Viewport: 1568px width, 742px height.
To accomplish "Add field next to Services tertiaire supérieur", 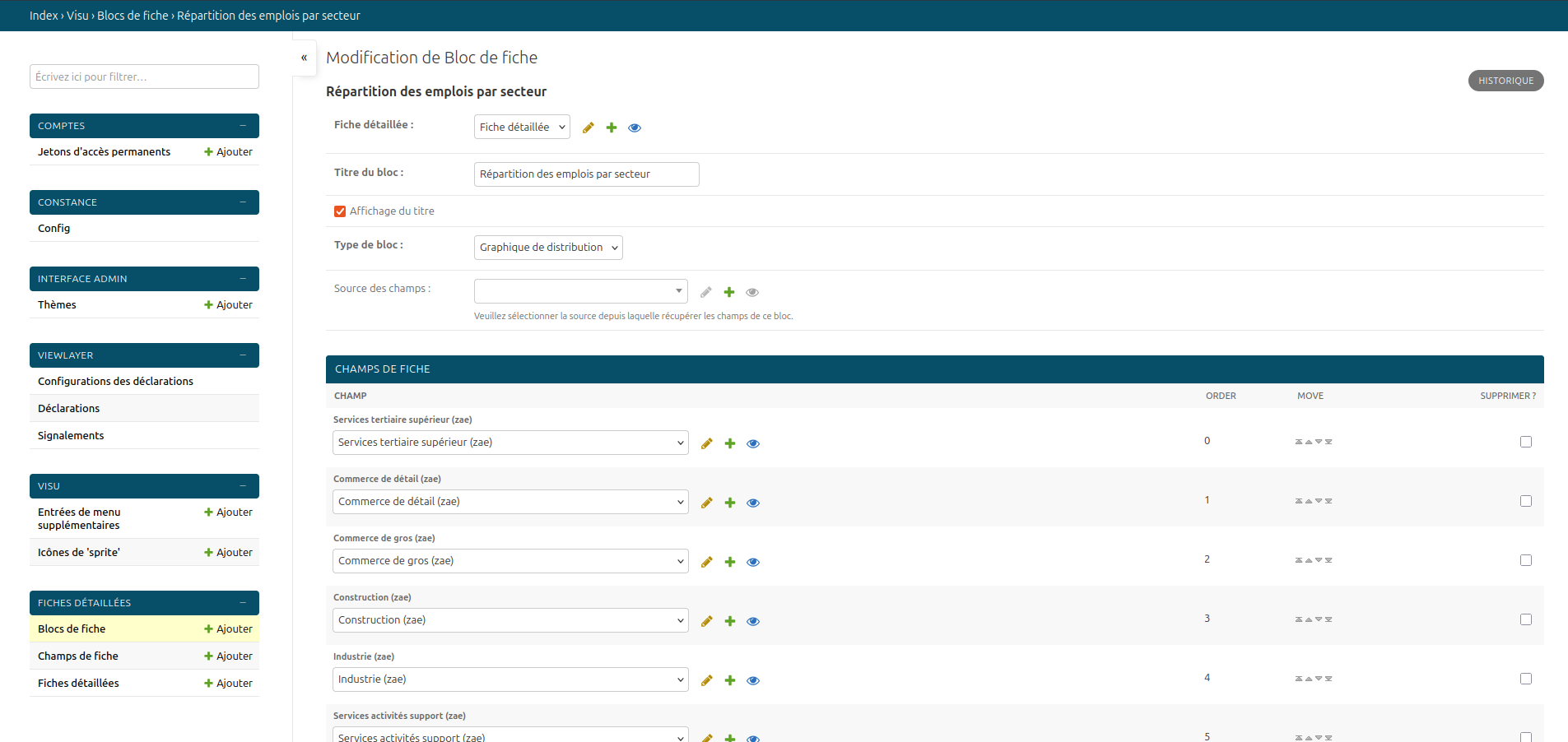I will point(730,443).
